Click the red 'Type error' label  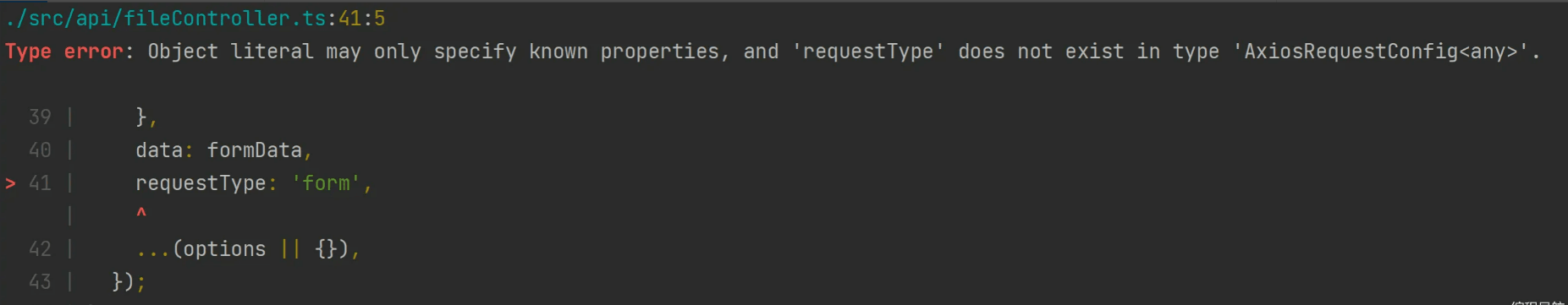point(64,52)
